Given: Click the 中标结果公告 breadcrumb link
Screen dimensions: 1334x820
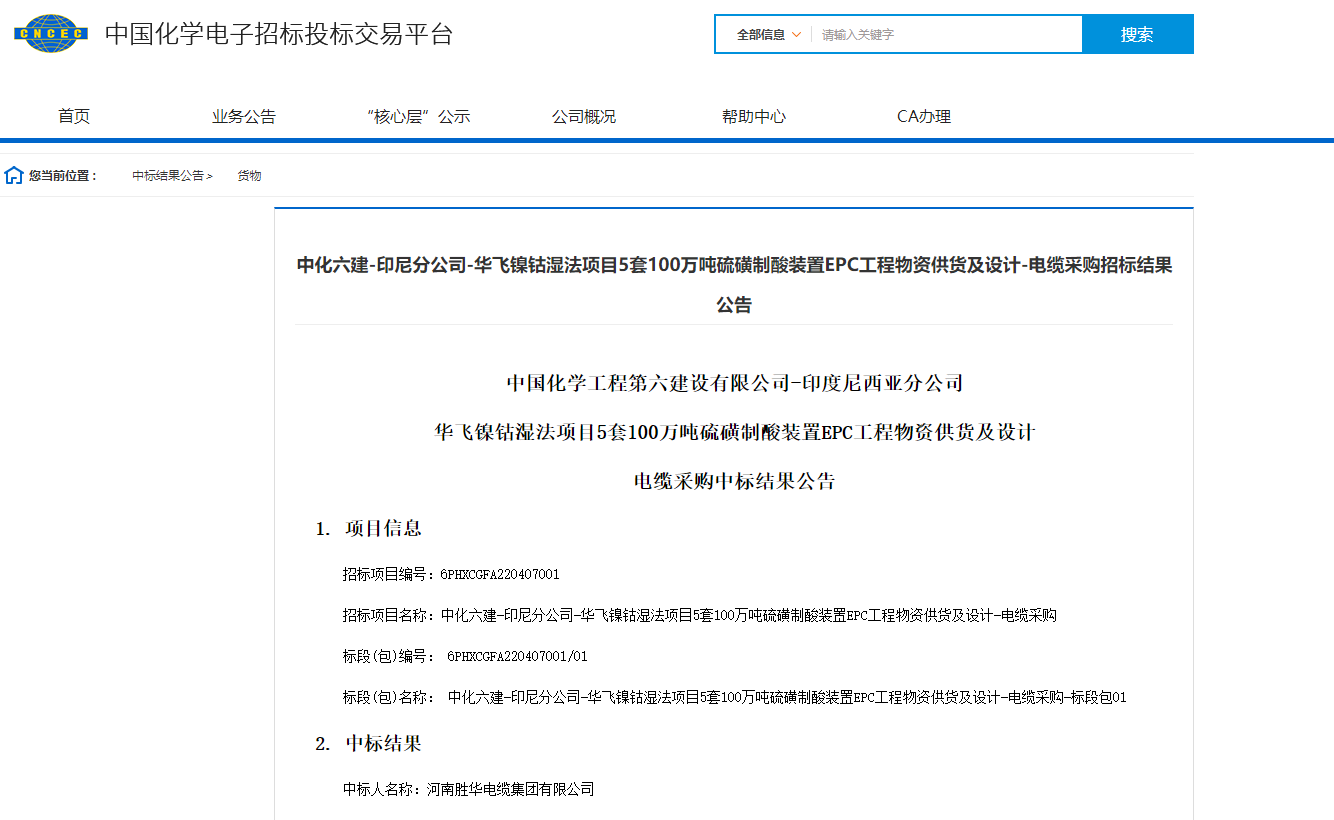Looking at the screenshot, I should 166,175.
